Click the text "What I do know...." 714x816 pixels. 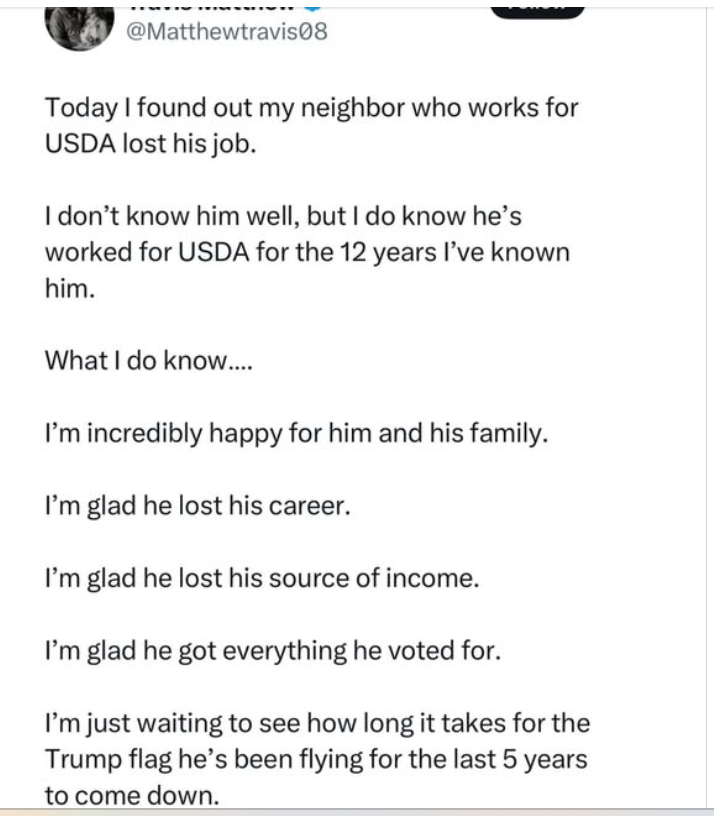click(x=149, y=361)
